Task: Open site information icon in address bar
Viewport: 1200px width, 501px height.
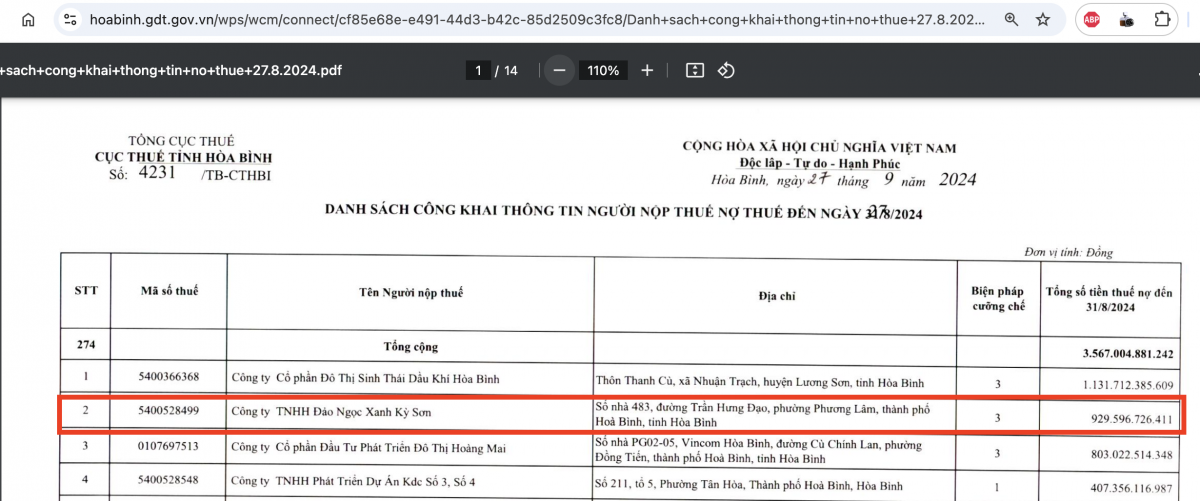Action: tap(69, 19)
